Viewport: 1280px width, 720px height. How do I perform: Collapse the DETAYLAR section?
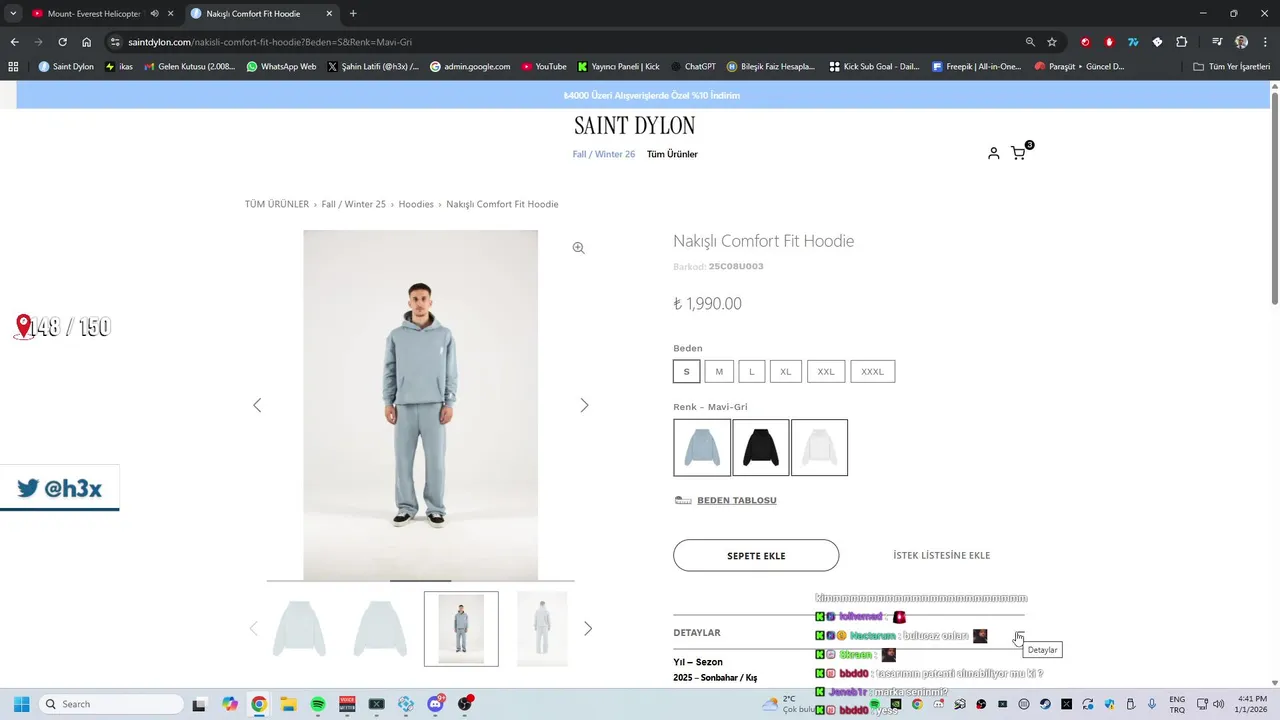848,632
